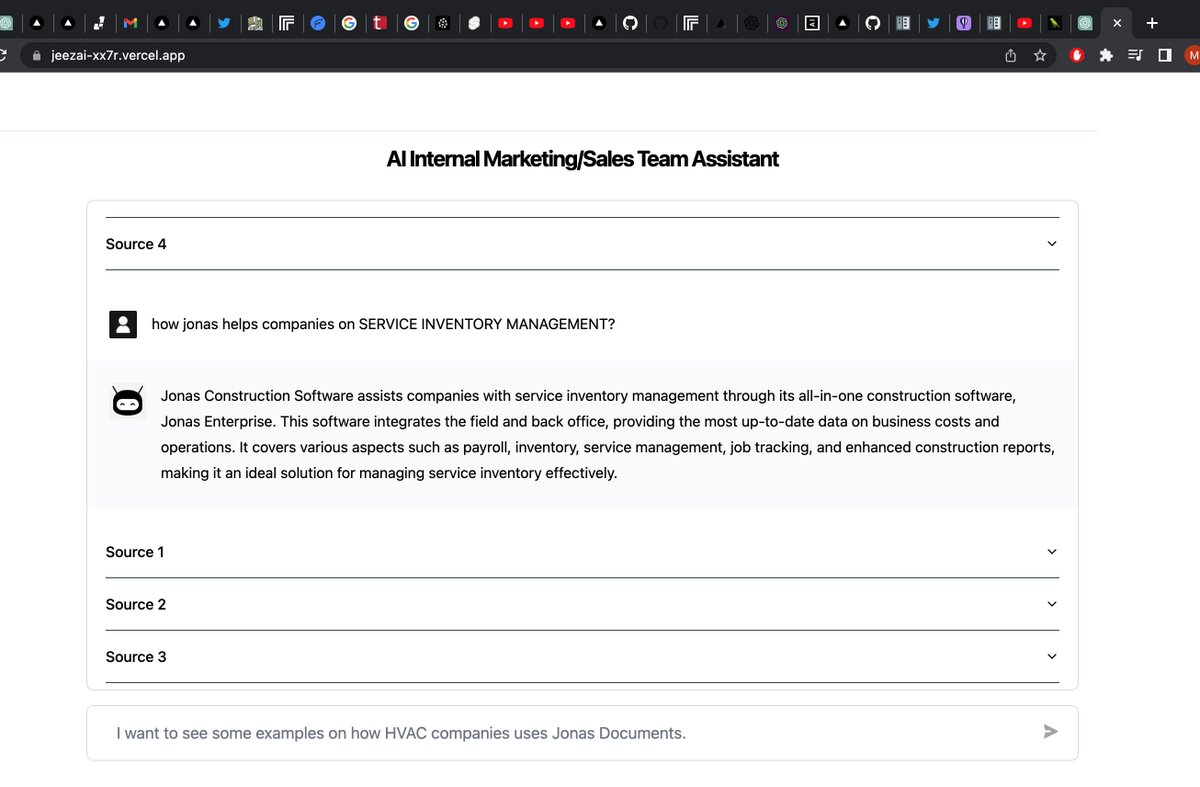Viewport: 1200px width, 787px height.
Task: Expand the Source 4 accordion
Action: [582, 244]
